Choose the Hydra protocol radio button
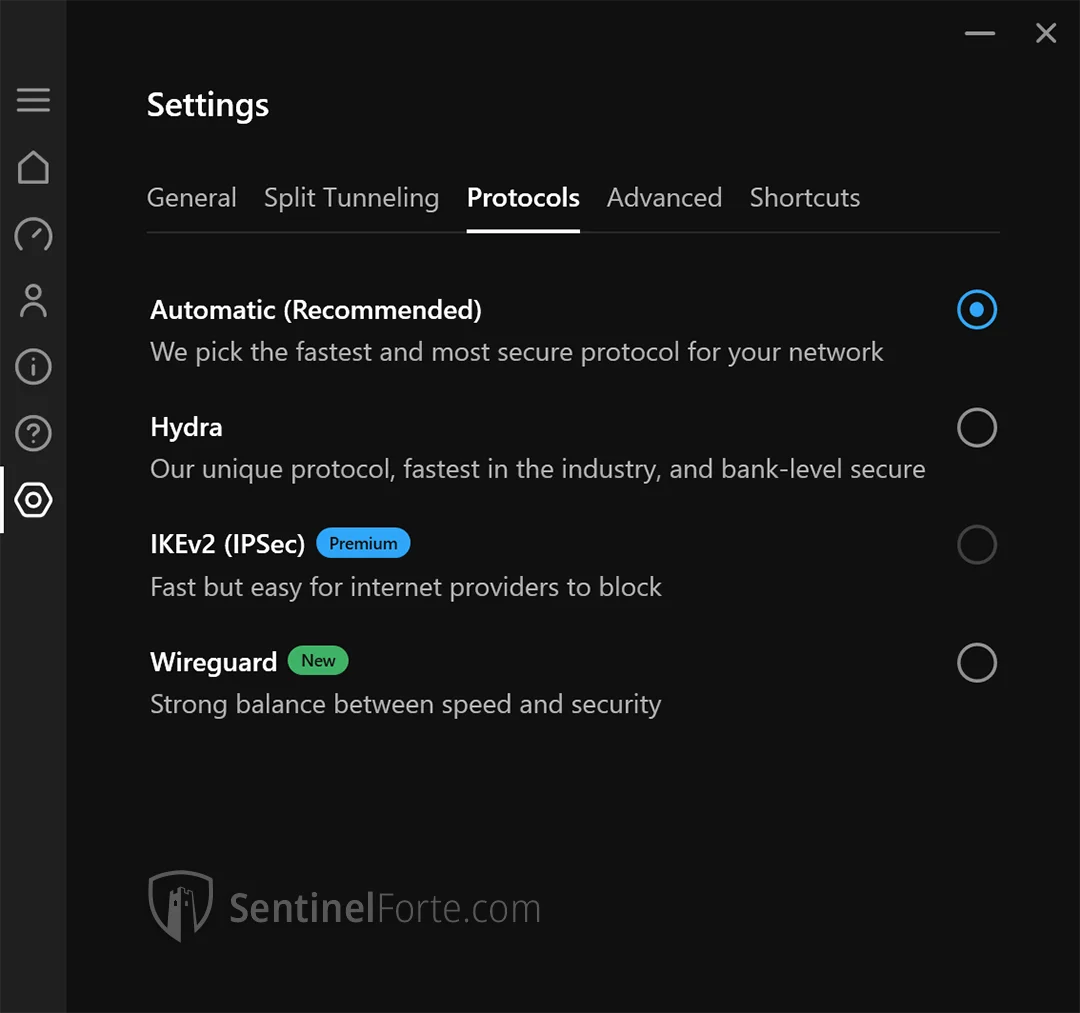Image resolution: width=1080 pixels, height=1013 pixels. click(x=976, y=428)
